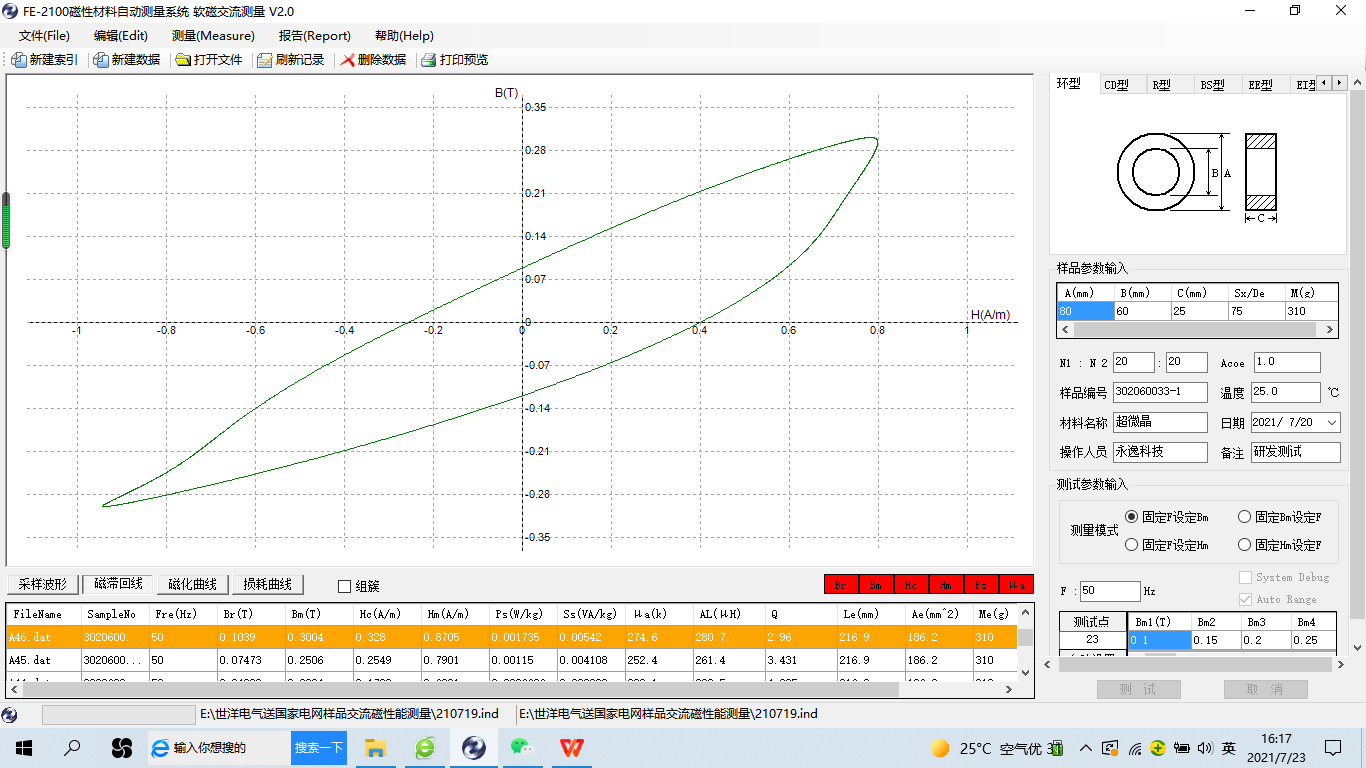Select 固定F设定Bm measurement mode
Viewport: 1366px width, 768px height.
tap(1132, 517)
